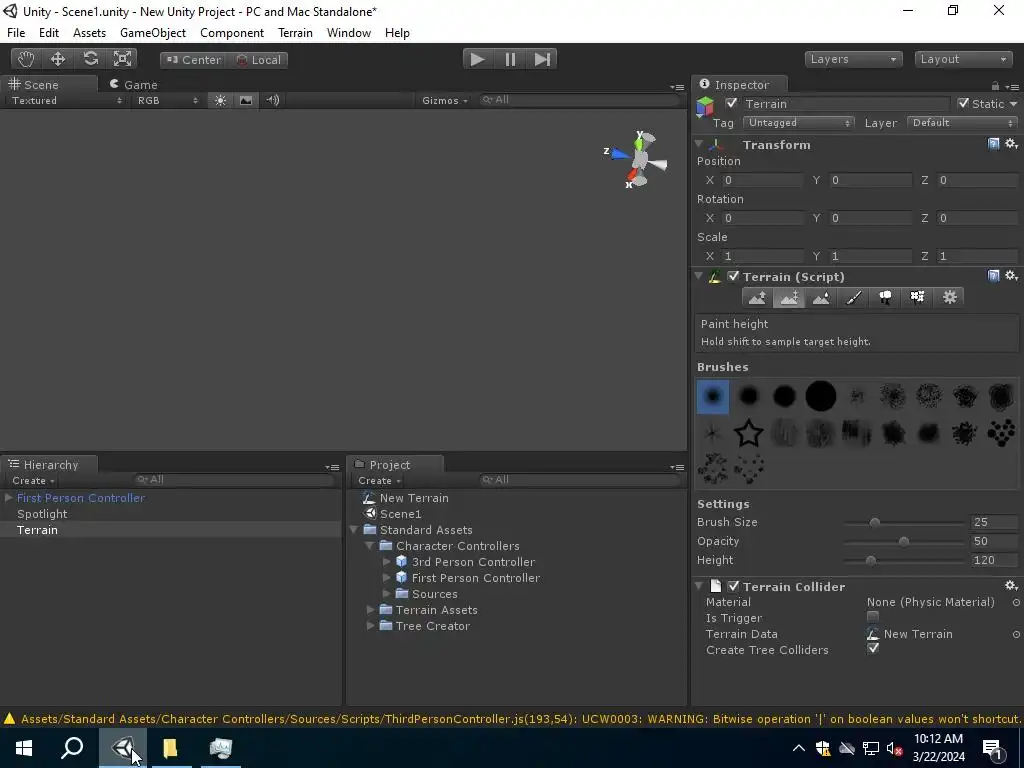Select the Rotate transform tool
The width and height of the screenshot is (1024, 768).
tap(90, 59)
